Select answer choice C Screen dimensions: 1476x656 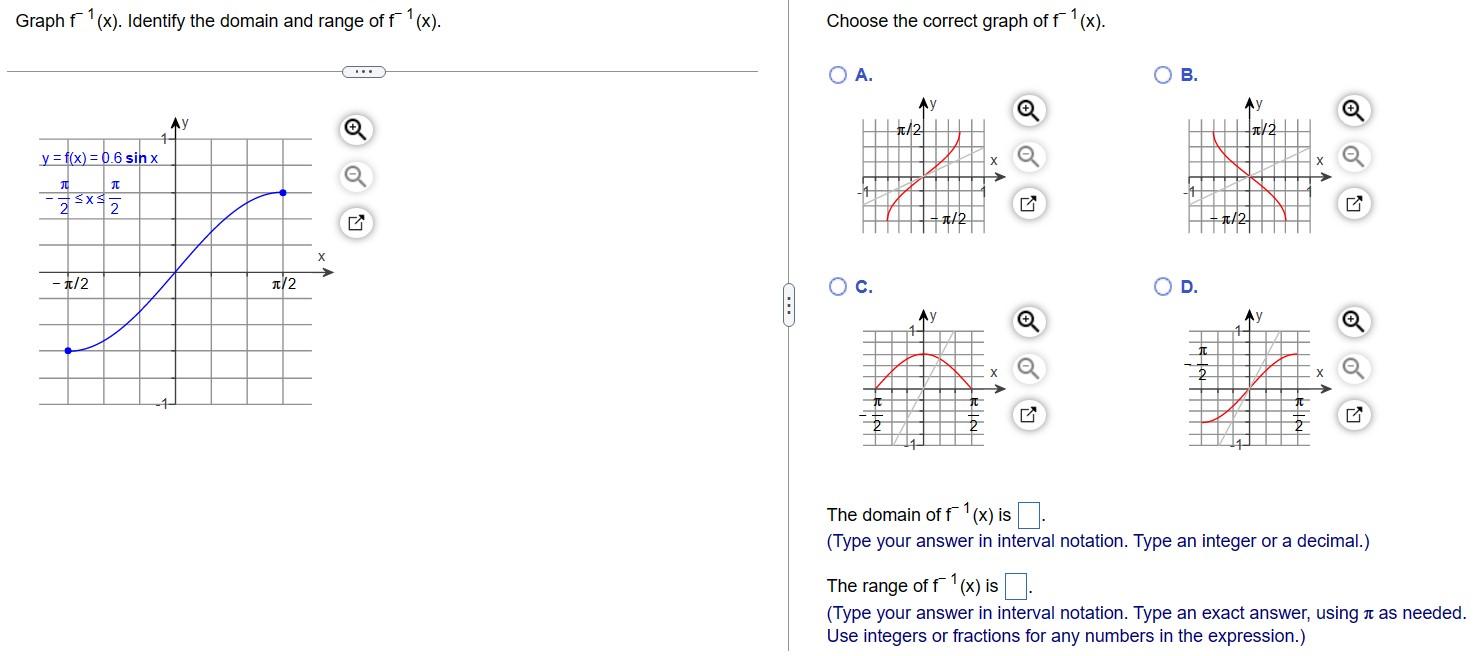pos(836,286)
